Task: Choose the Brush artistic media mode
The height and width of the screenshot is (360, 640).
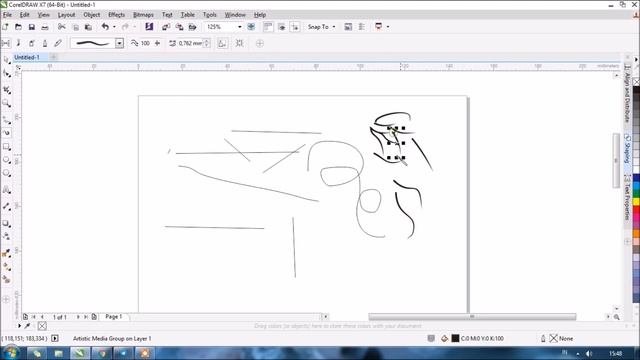Action: coord(18,43)
